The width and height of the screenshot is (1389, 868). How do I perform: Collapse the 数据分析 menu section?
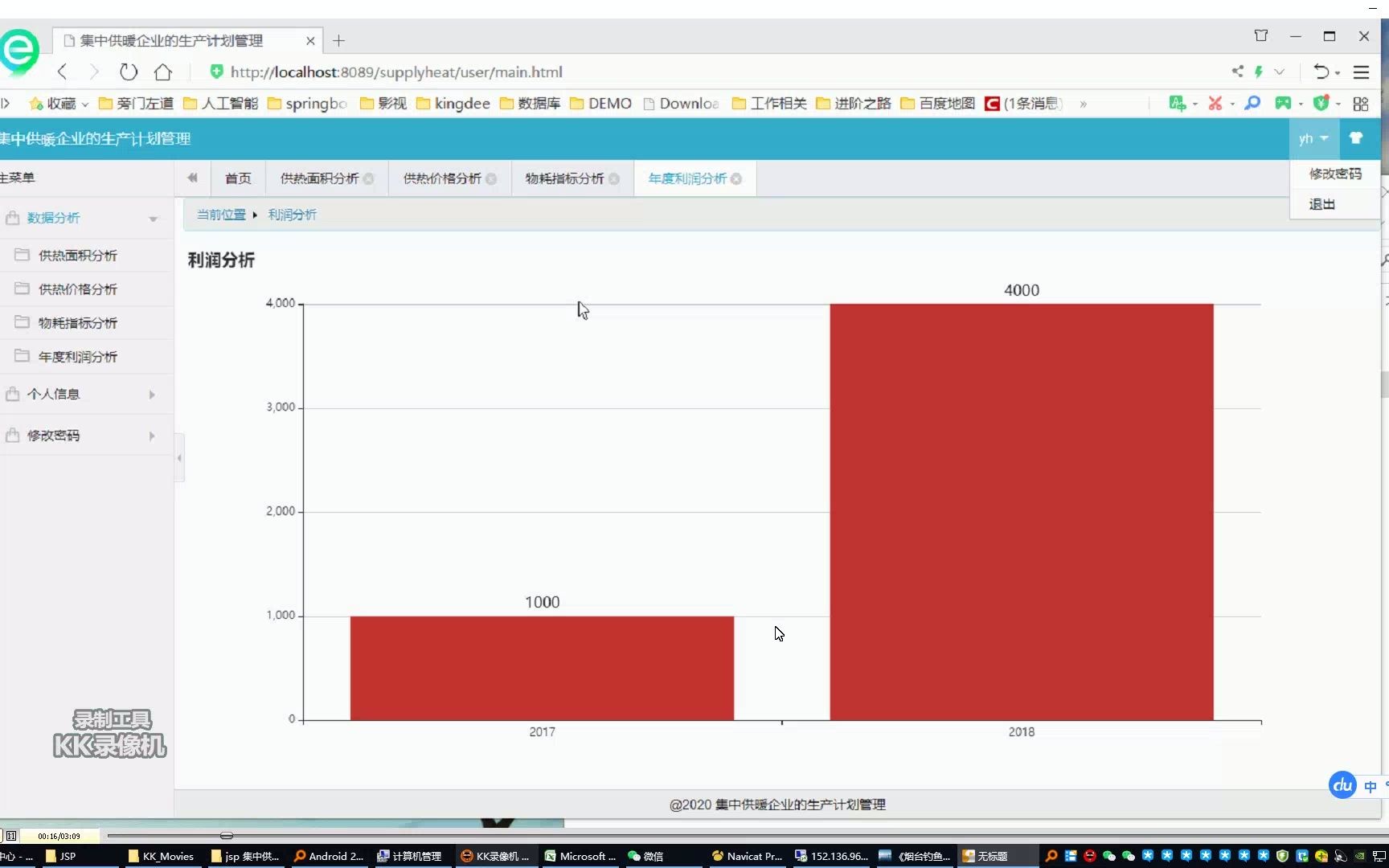[86, 218]
